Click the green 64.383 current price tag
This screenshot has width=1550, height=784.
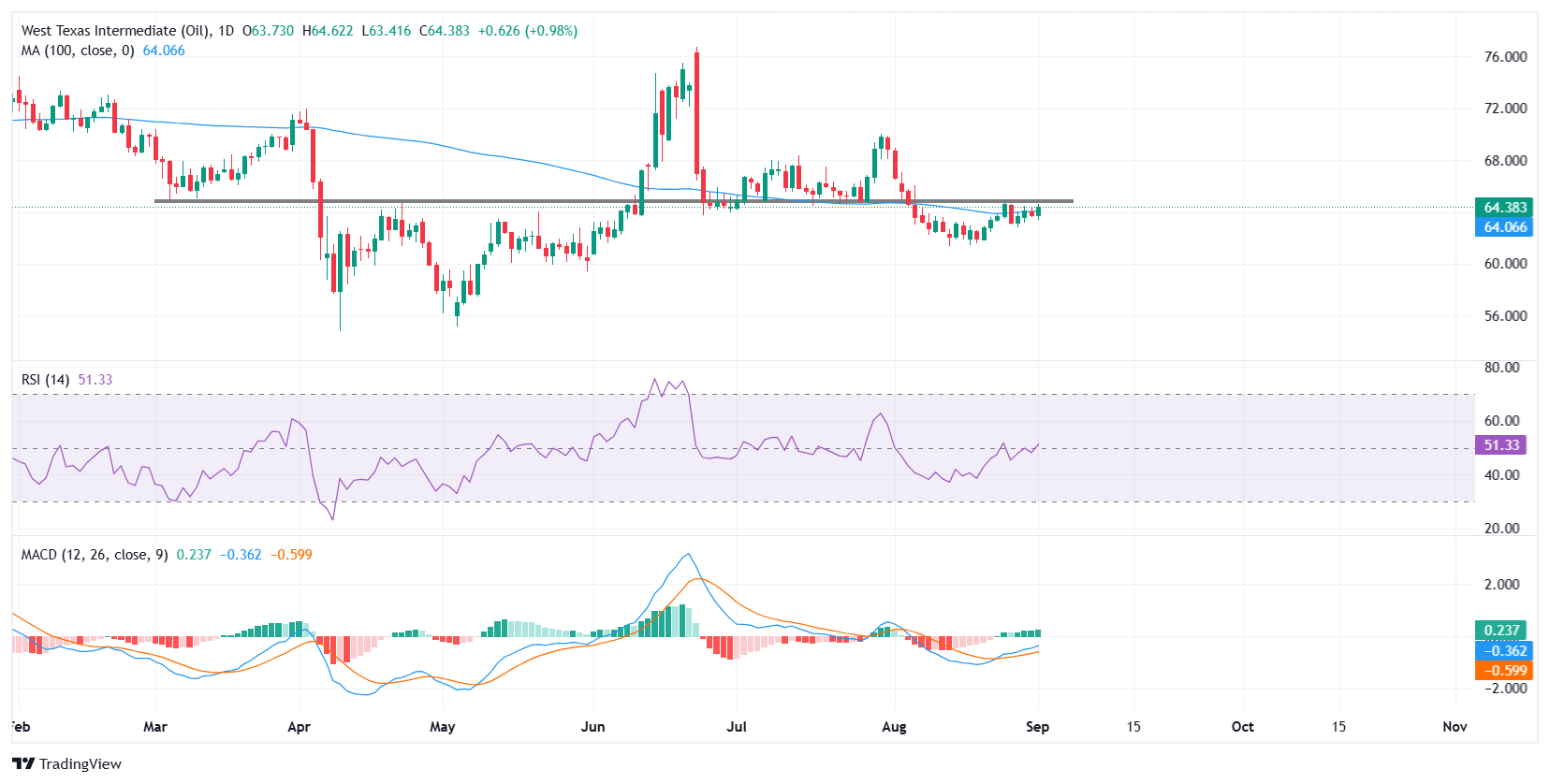[x=1504, y=208]
